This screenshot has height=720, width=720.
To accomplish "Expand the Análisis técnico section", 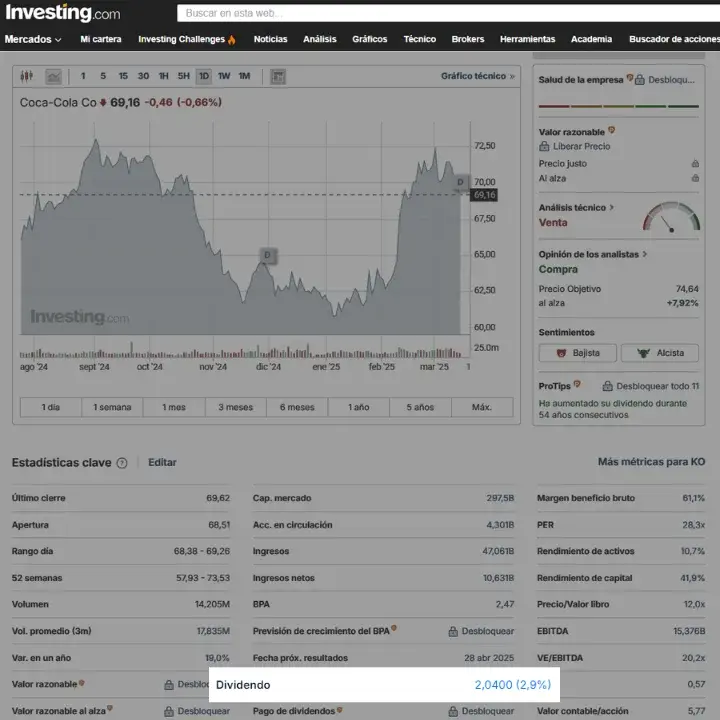I will coord(576,208).
